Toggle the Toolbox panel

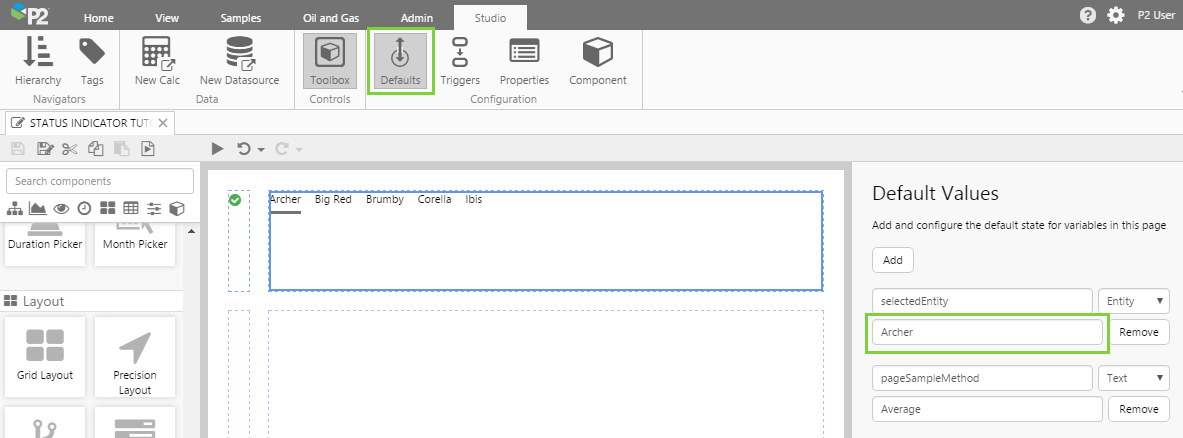click(330, 61)
